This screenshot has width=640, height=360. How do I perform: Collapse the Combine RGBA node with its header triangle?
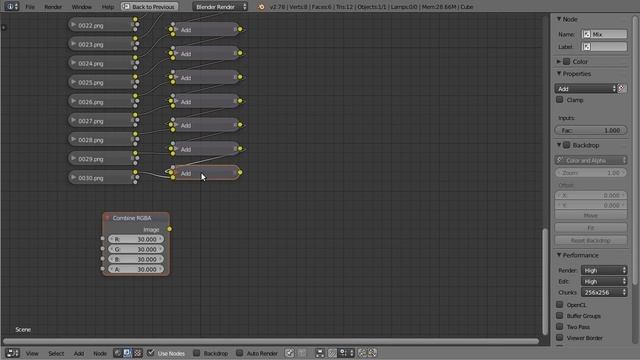[107, 218]
